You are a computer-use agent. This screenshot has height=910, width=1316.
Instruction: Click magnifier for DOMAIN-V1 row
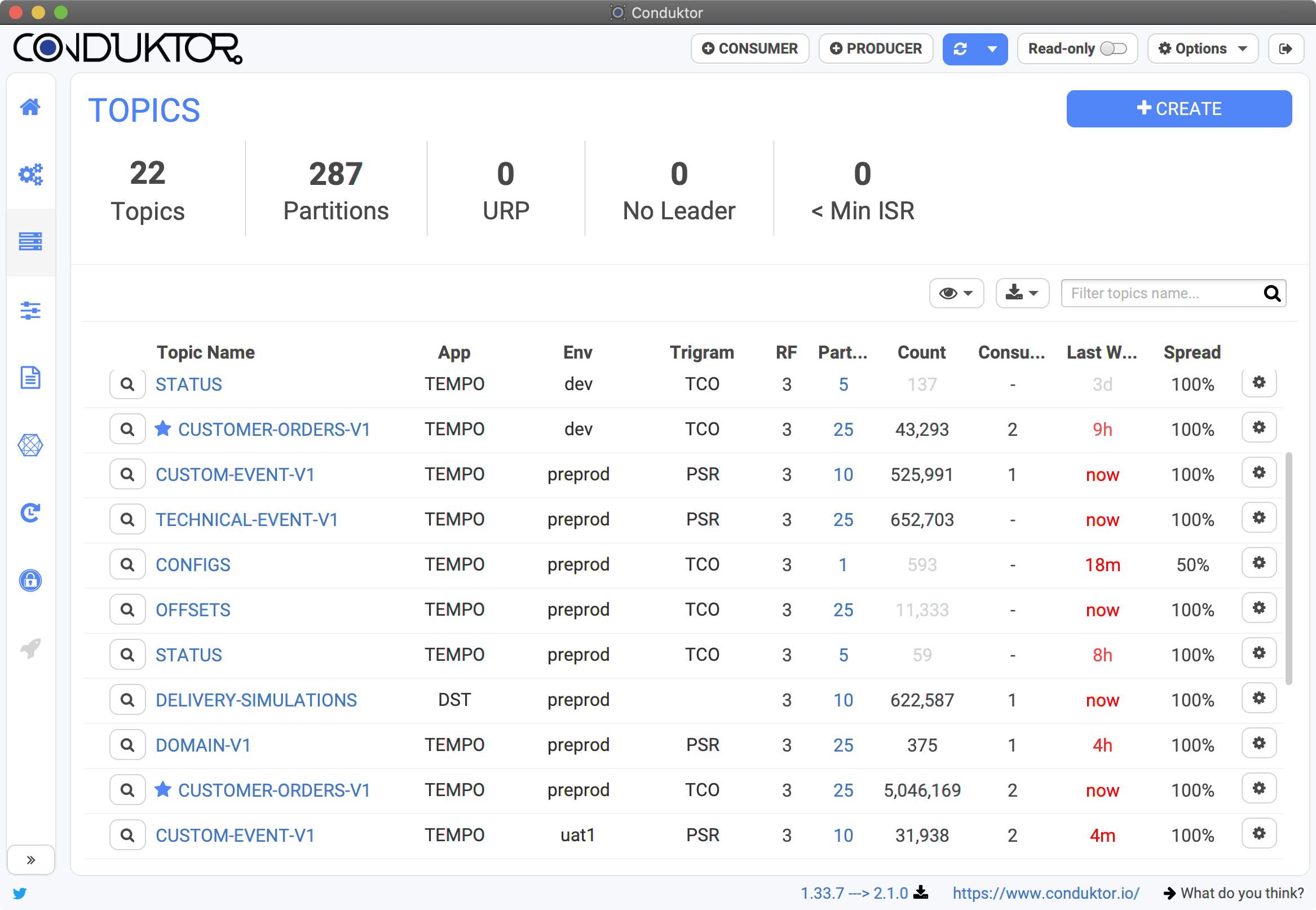[x=127, y=744]
